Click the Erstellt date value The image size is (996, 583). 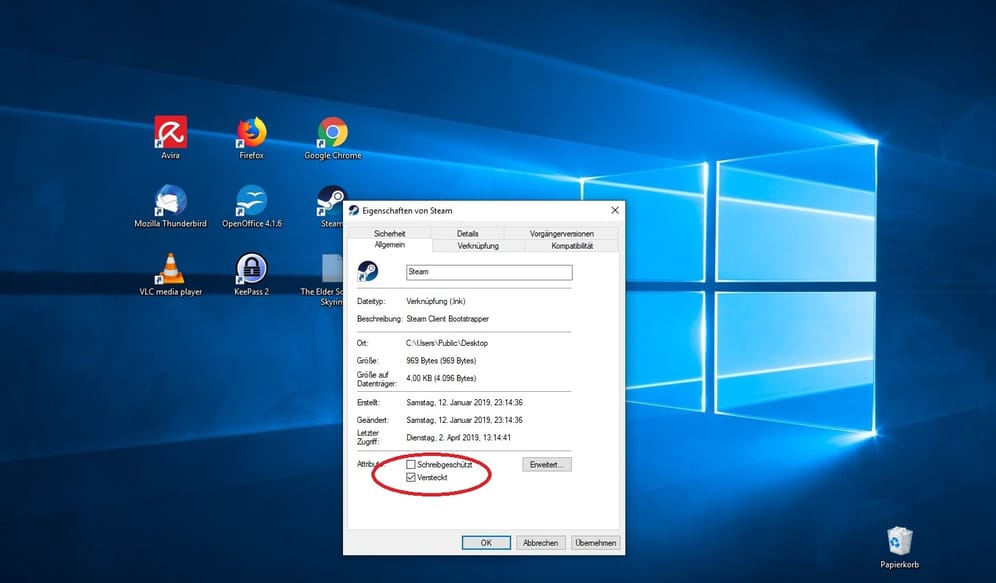(x=464, y=403)
